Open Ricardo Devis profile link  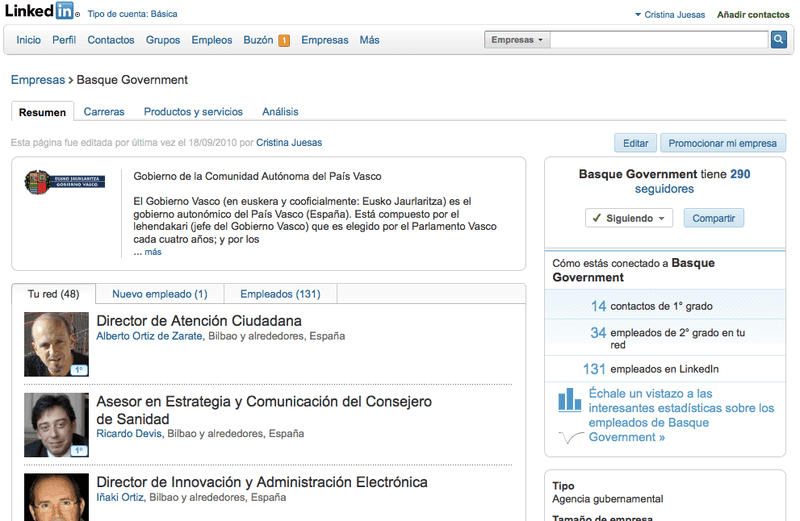(x=129, y=434)
